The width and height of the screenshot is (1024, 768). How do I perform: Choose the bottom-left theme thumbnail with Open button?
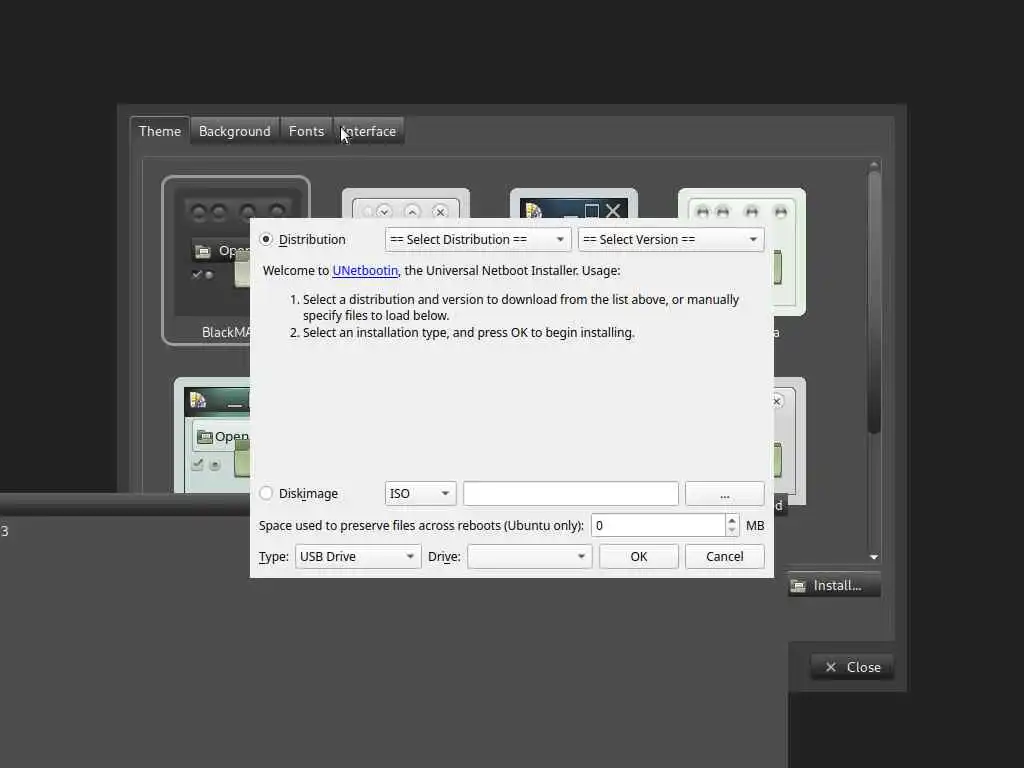pyautogui.click(x=212, y=434)
